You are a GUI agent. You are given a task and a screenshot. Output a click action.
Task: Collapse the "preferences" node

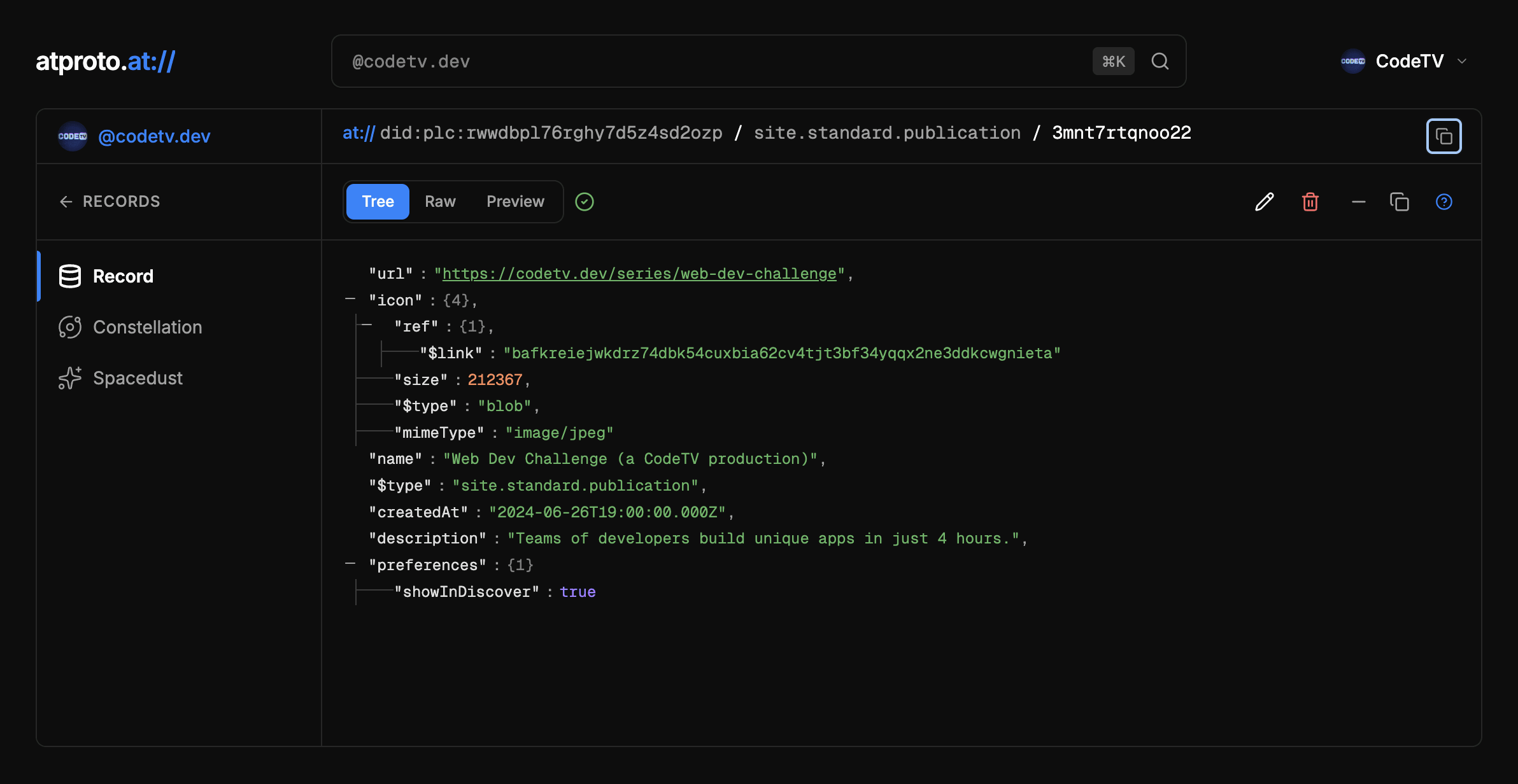(x=350, y=564)
